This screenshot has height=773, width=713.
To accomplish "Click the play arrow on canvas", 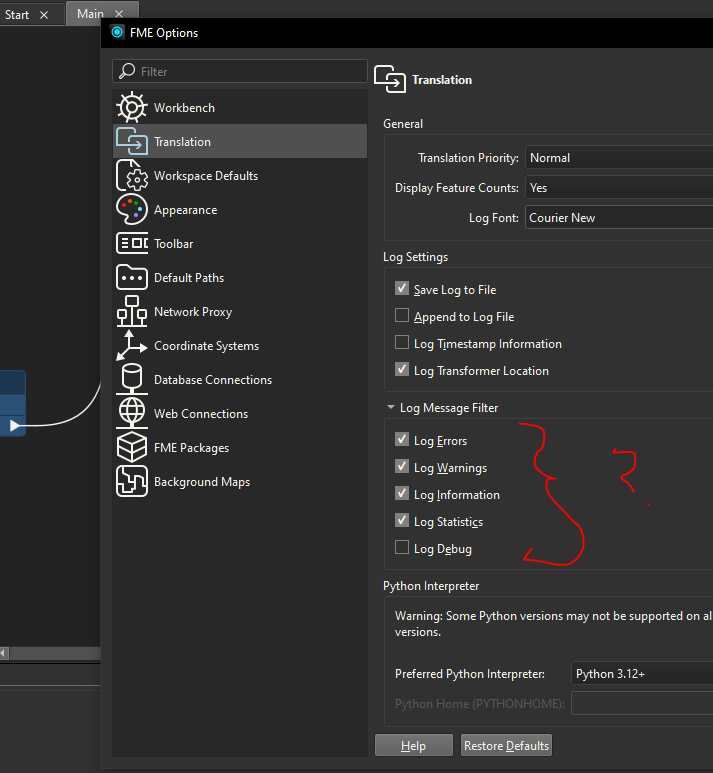I will tap(15, 425).
